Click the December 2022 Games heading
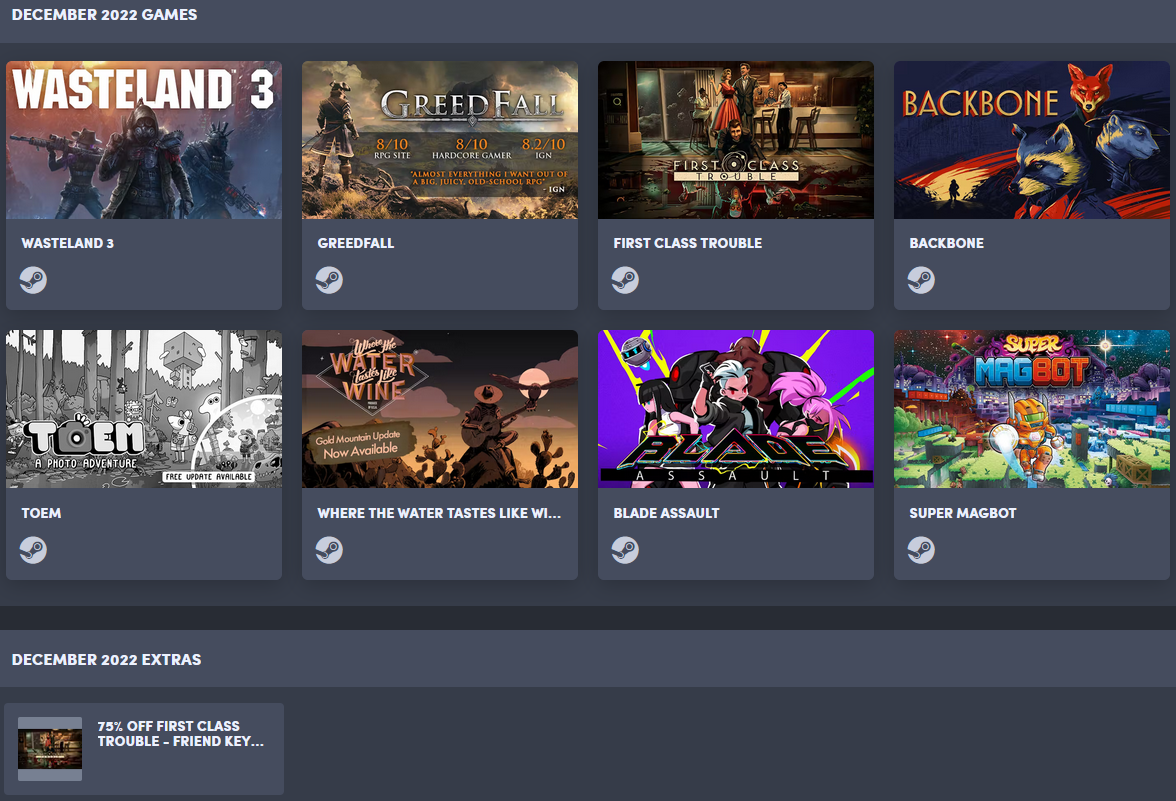 104,15
